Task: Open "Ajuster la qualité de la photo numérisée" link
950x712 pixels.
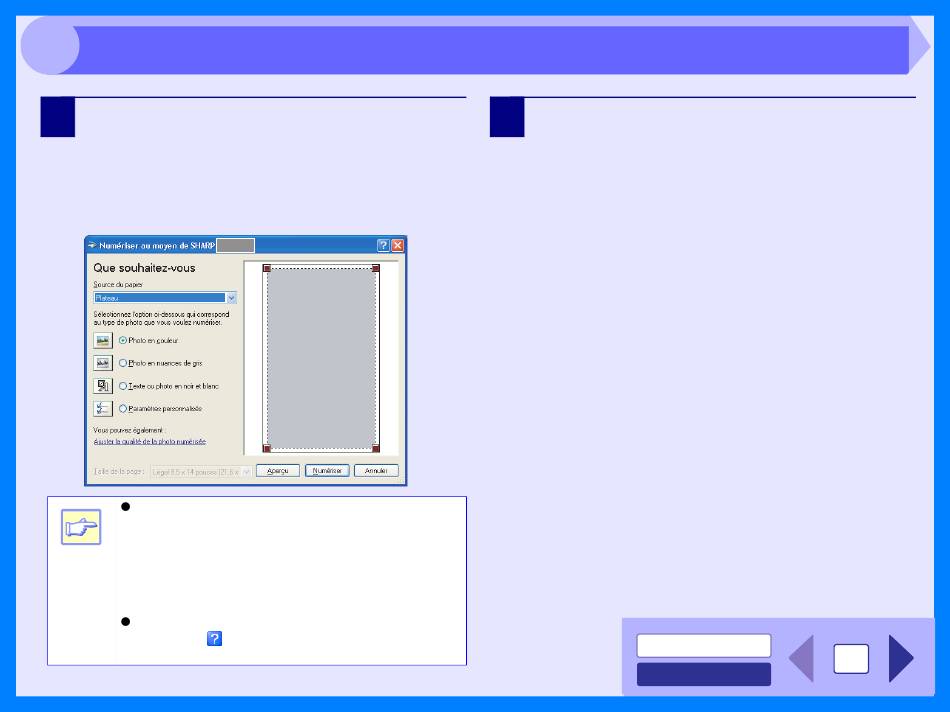Action: (150, 442)
